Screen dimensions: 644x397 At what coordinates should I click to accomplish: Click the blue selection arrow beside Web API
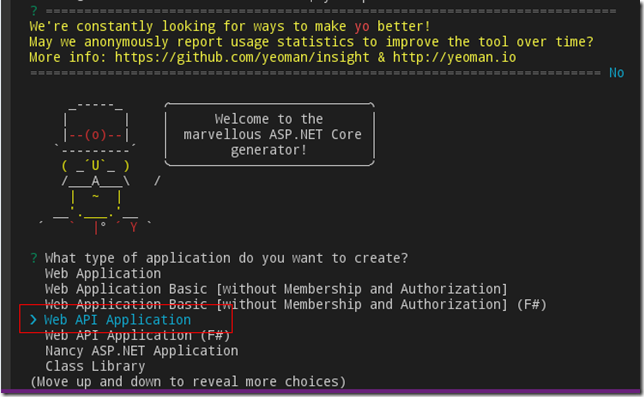click(33, 320)
